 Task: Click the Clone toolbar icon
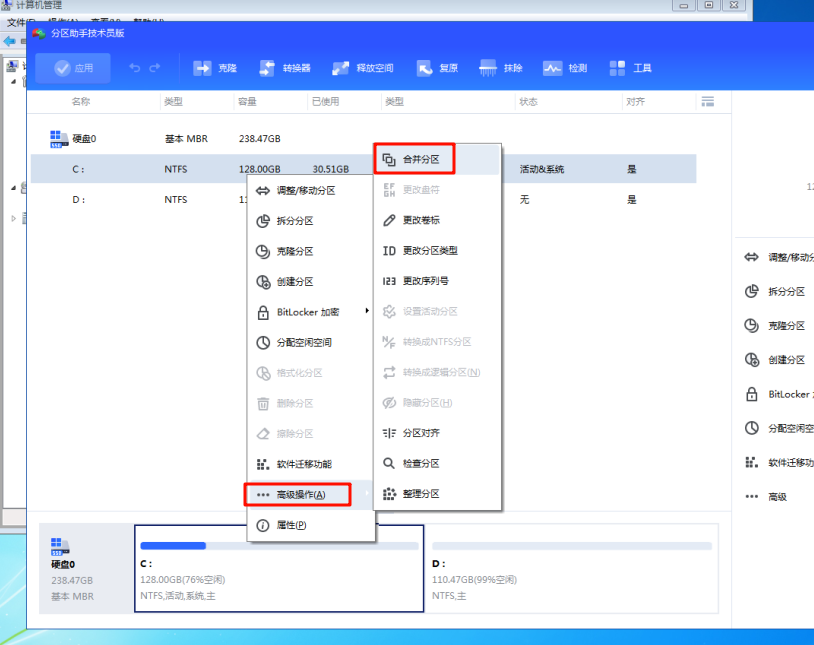[215, 68]
